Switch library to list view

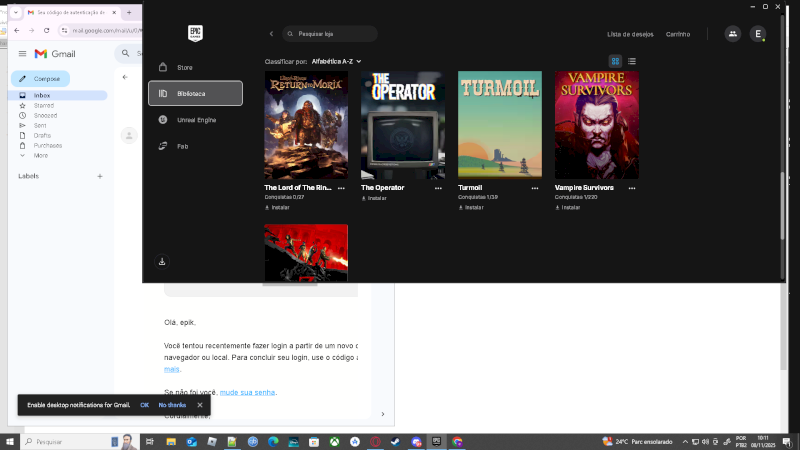(632, 61)
